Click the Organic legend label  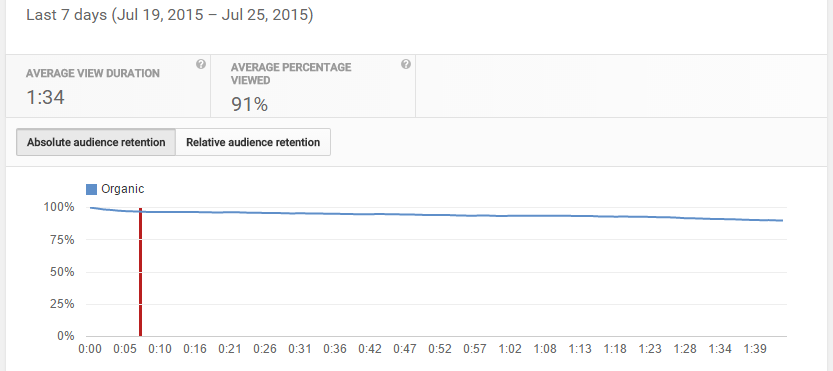click(x=123, y=189)
